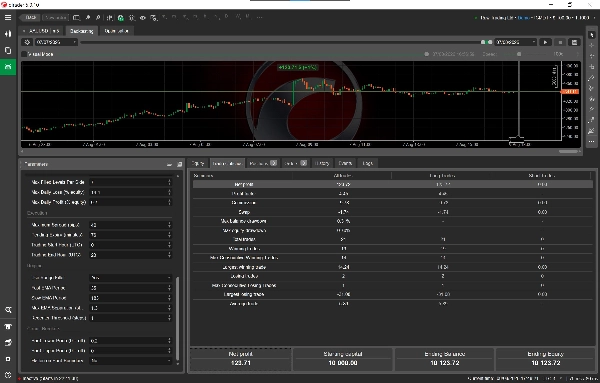Image resolution: width=600 pixels, height=383 pixels.
Task: Open the Events tab
Action: point(345,163)
